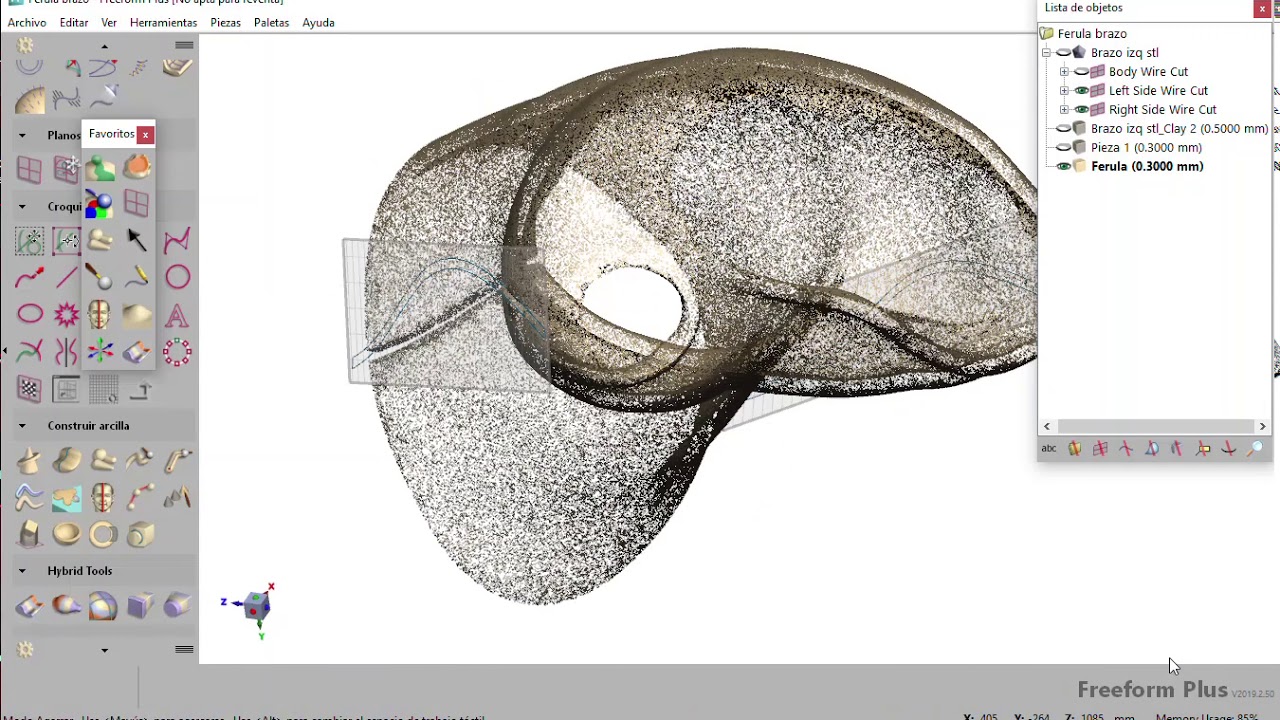Screen dimensions: 1280x720
Task: Click the palette scroll-down arrow at toolbar bottom
Action: point(104,651)
